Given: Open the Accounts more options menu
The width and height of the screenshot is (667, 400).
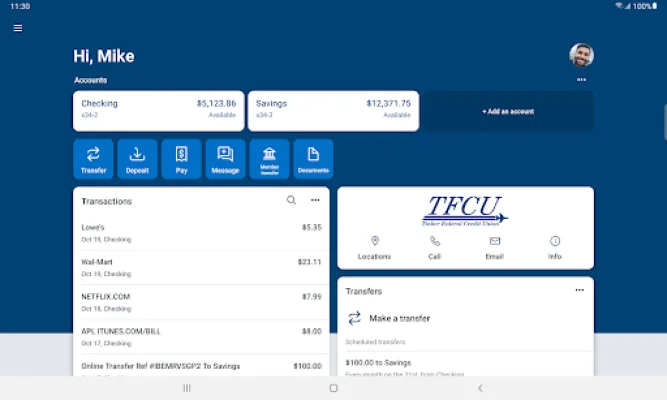Looking at the screenshot, I should 581,80.
